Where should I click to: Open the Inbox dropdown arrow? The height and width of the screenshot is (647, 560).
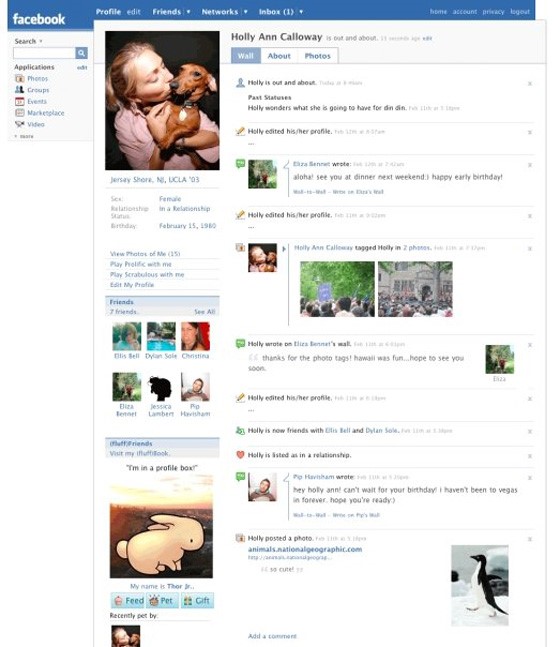[301, 12]
